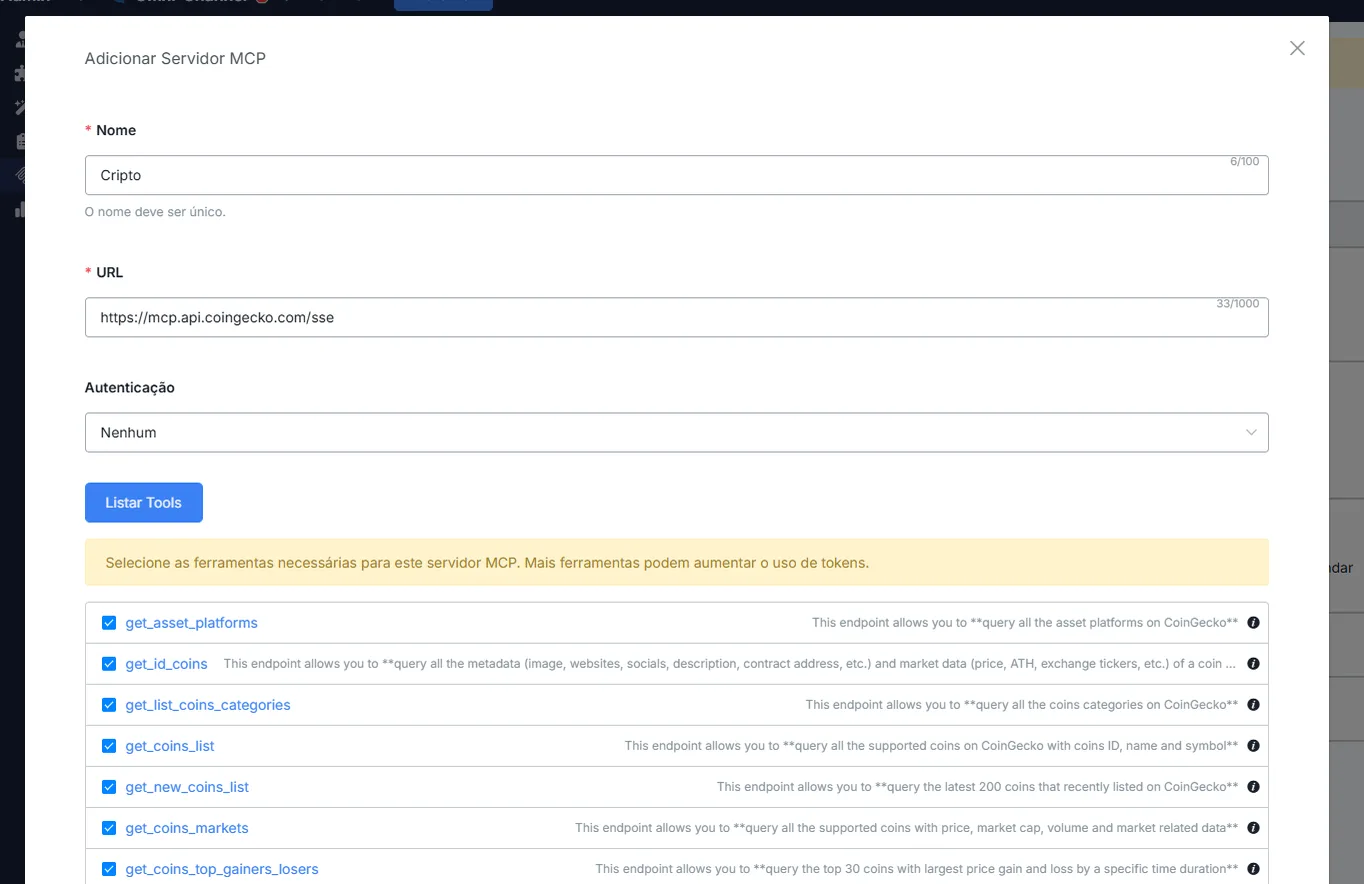Focus the Nome field containing Cripto
The width and height of the screenshot is (1364, 884).
click(676, 175)
